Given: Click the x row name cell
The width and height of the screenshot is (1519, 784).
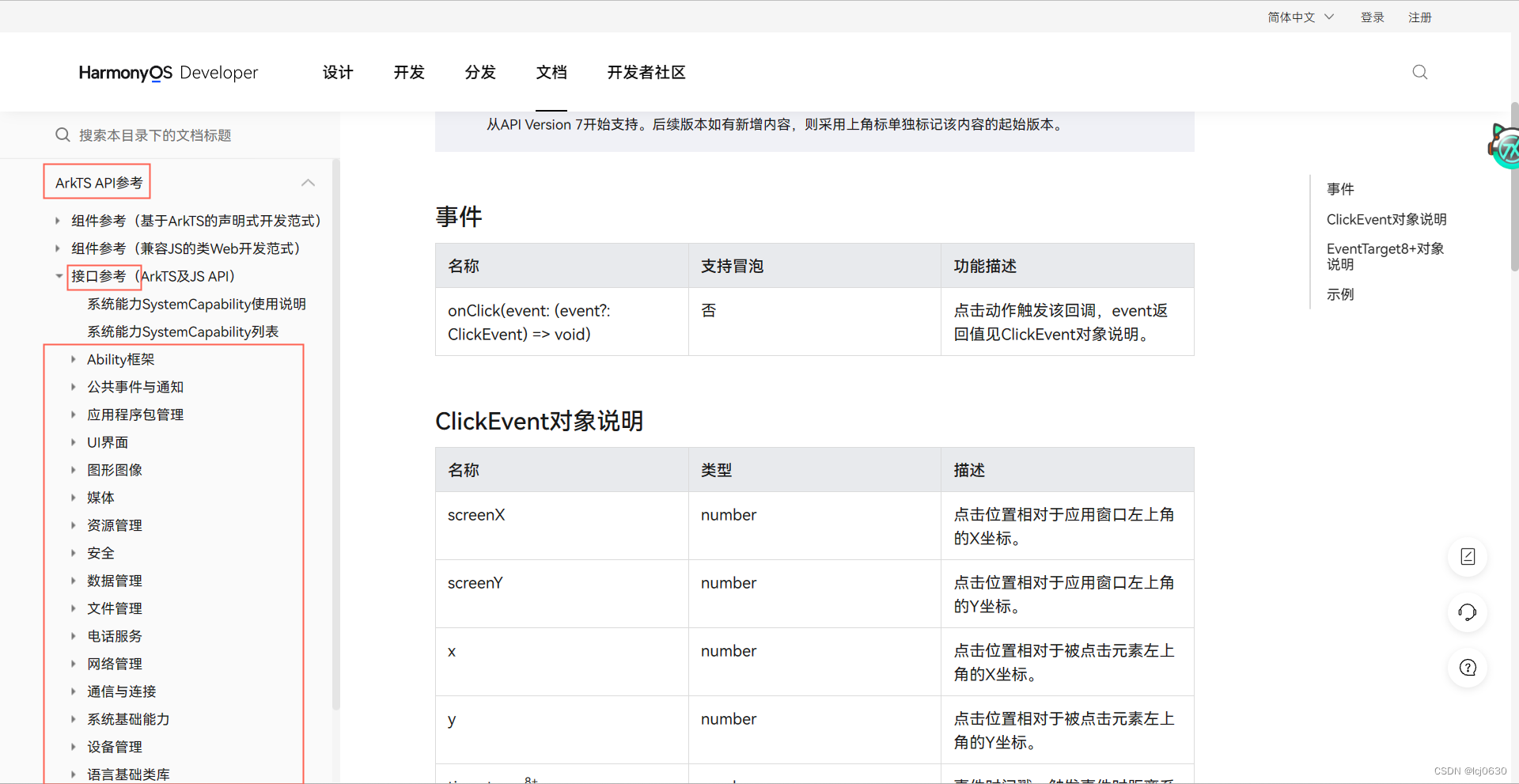Looking at the screenshot, I should [562, 662].
